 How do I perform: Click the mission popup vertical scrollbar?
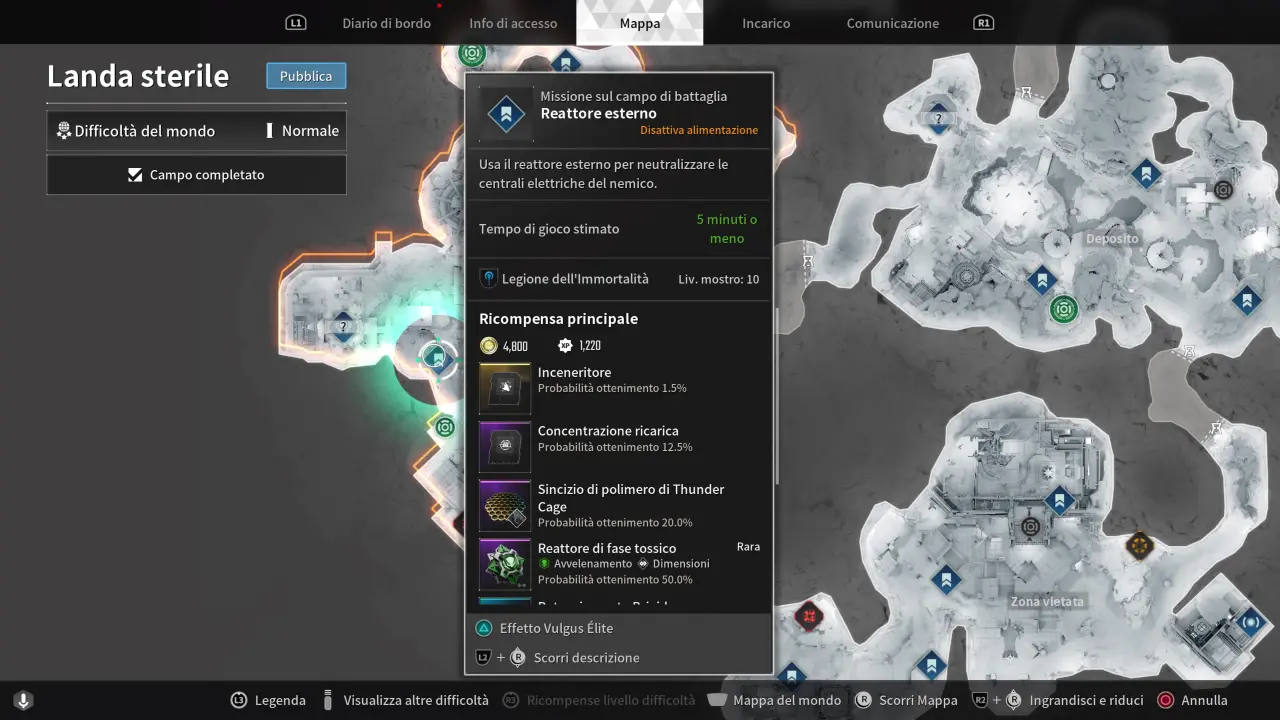776,397
